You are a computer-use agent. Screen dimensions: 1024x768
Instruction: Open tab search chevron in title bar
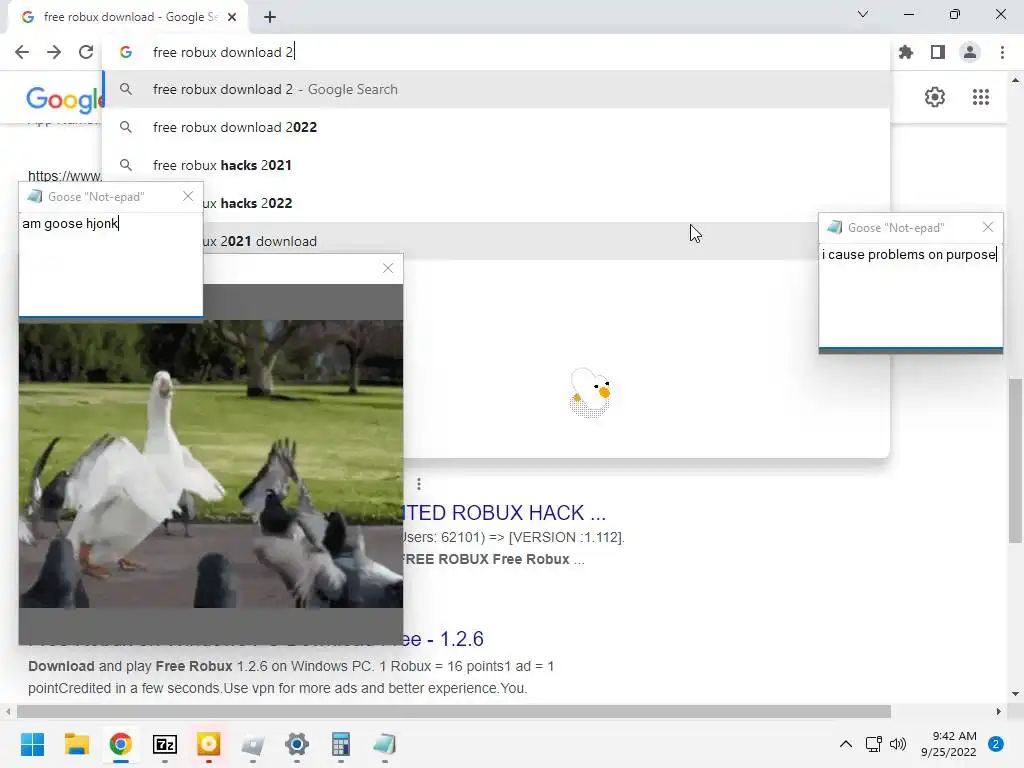(x=863, y=14)
